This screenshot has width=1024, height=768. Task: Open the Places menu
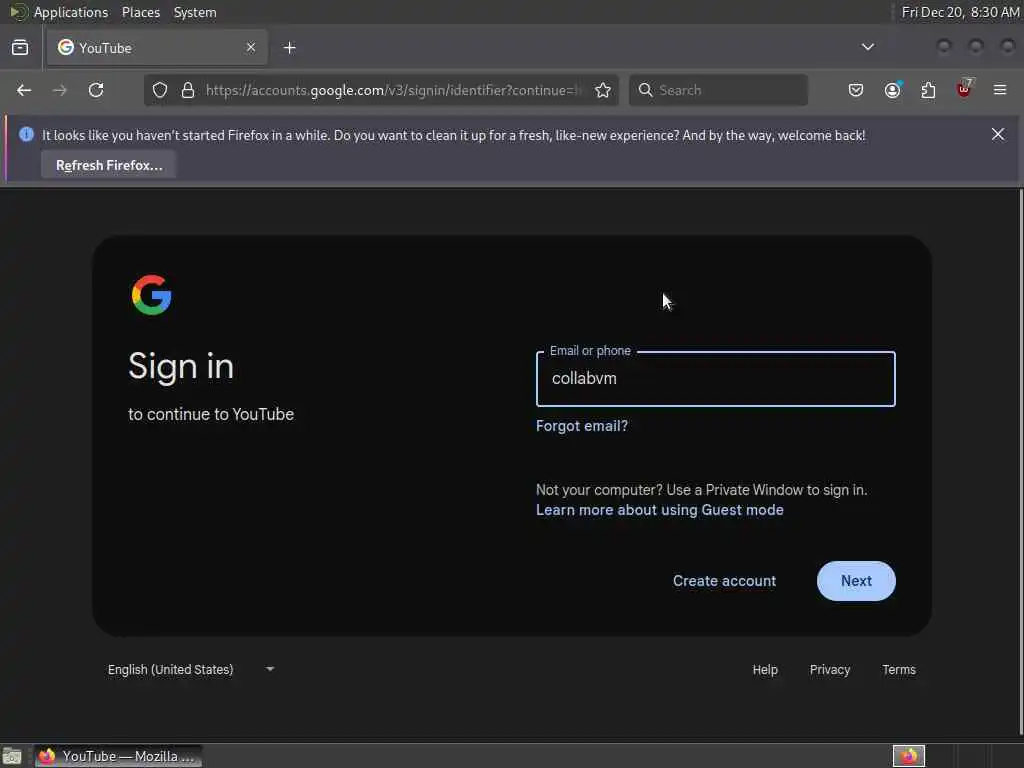click(x=141, y=12)
